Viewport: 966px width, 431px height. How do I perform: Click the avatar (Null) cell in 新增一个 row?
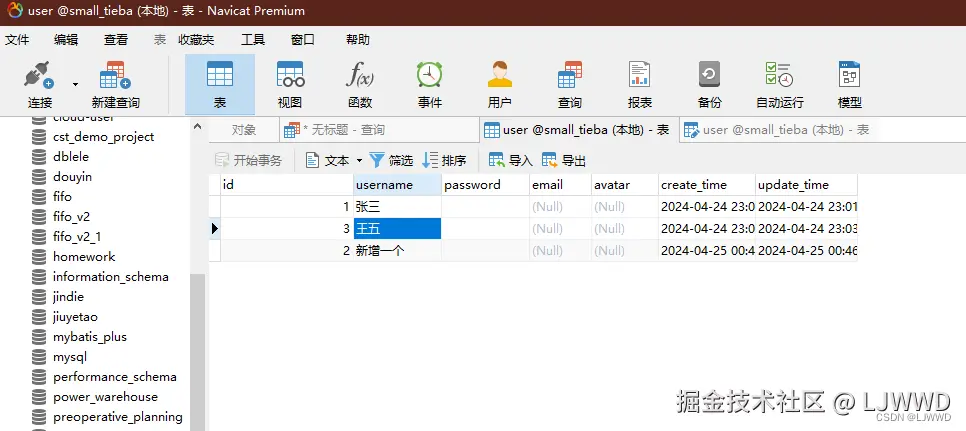(625, 251)
